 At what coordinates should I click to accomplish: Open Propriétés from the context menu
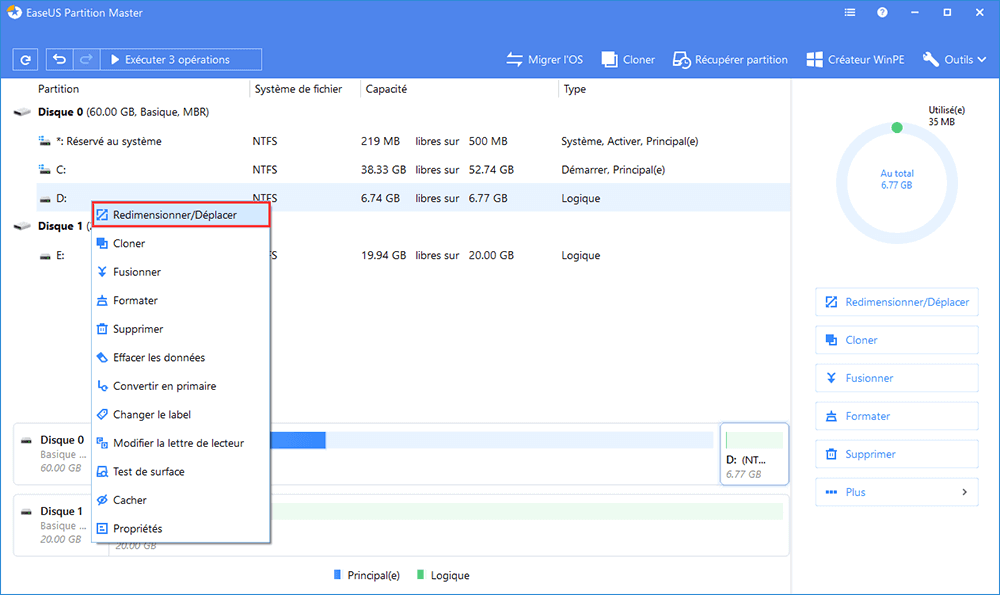(x=181, y=529)
